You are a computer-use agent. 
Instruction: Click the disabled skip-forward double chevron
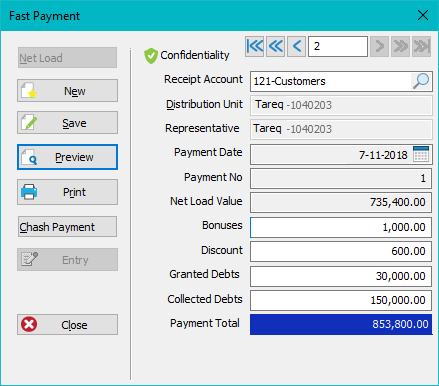click(400, 46)
